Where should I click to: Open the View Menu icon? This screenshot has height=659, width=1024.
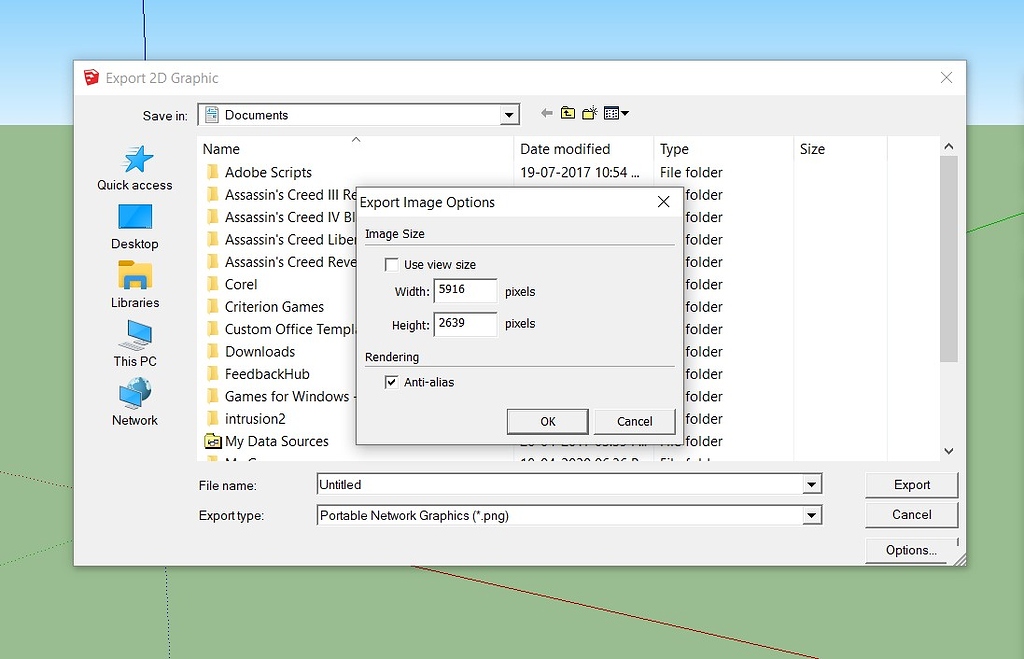point(614,112)
